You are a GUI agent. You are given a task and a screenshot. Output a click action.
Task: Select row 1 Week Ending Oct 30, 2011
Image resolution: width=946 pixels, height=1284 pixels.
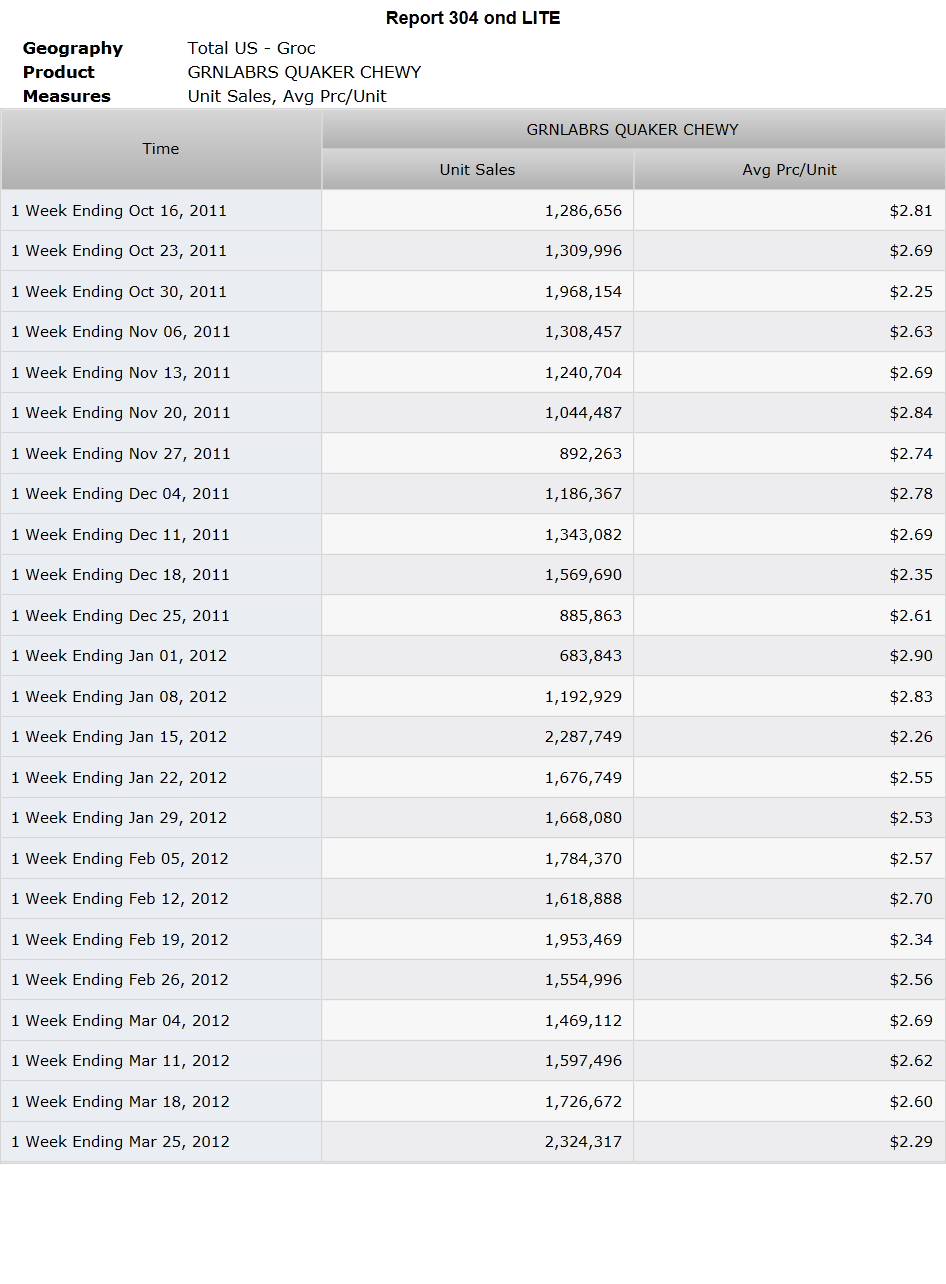coord(473,292)
